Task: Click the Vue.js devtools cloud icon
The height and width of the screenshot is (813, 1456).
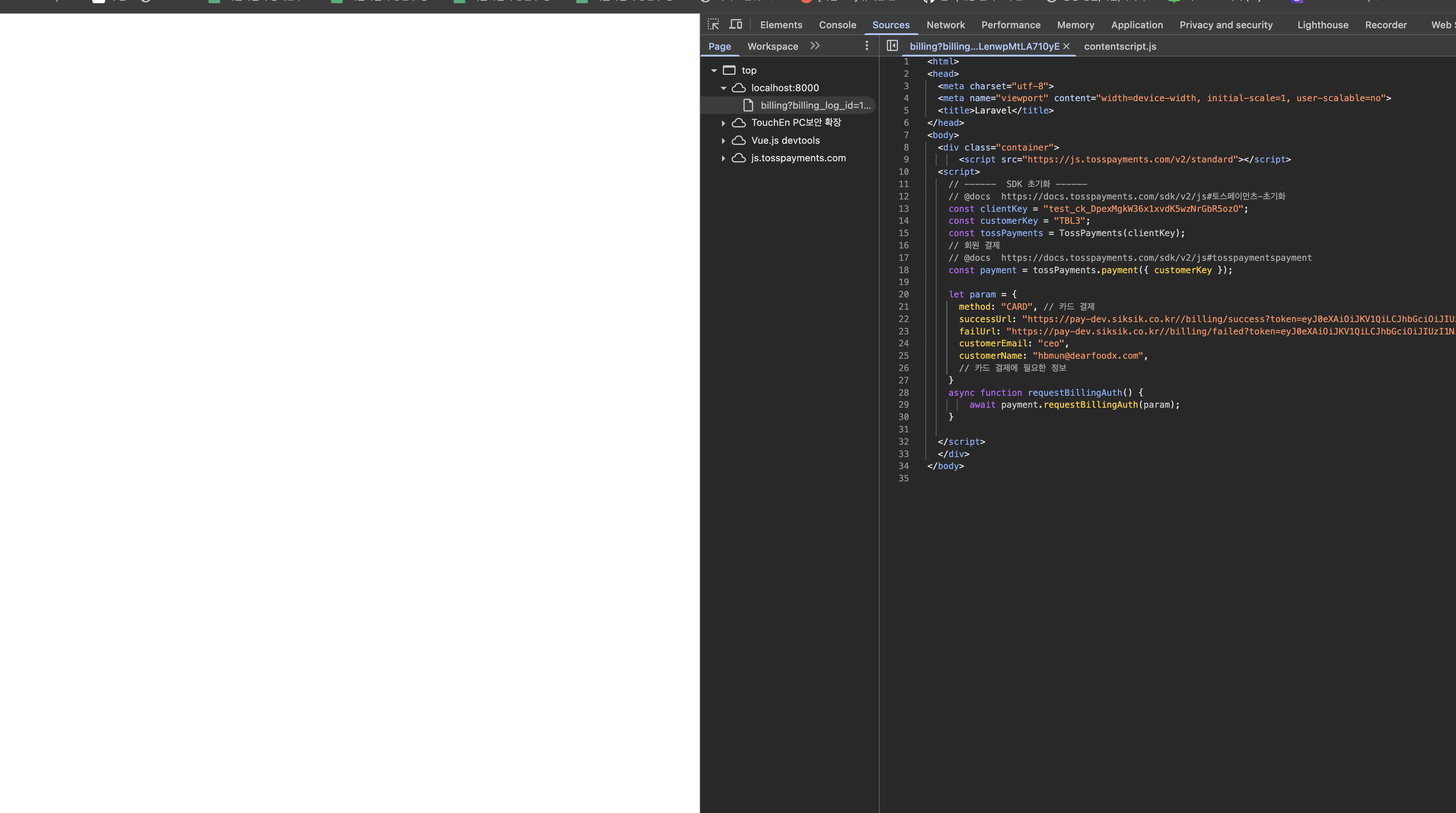Action: click(x=739, y=140)
